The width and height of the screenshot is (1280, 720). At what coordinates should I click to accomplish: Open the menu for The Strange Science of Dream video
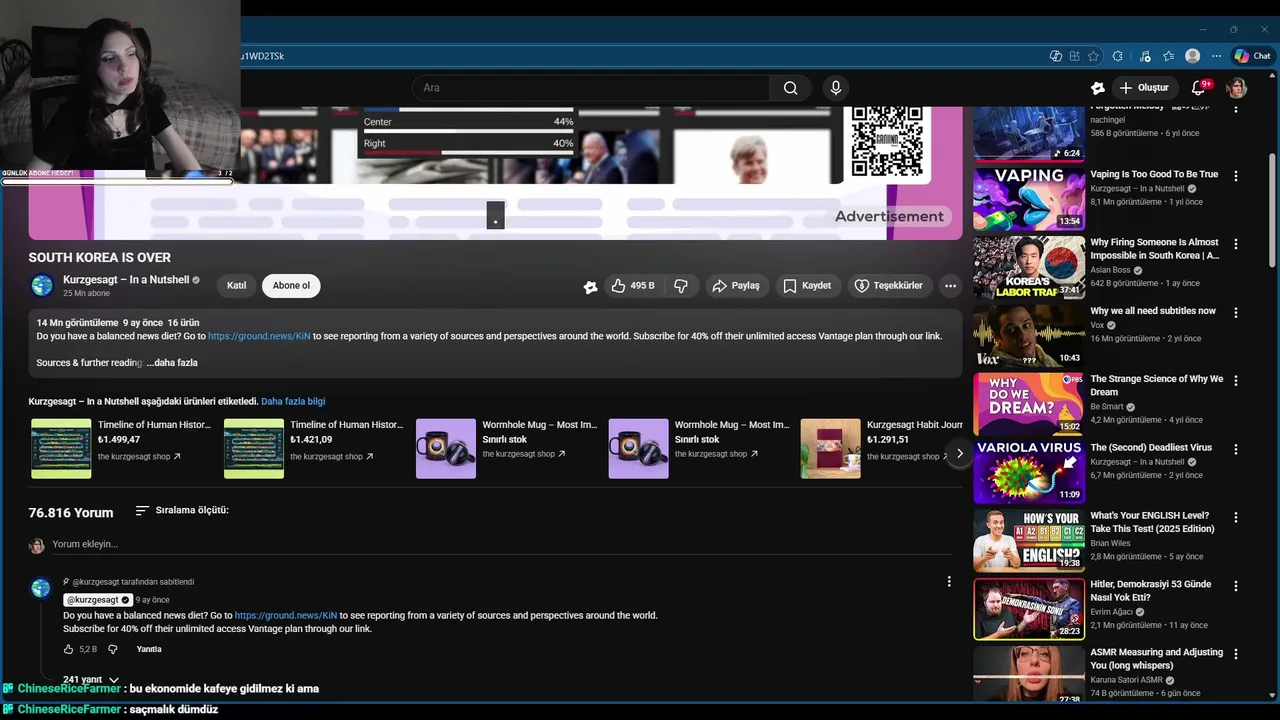[1236, 381]
